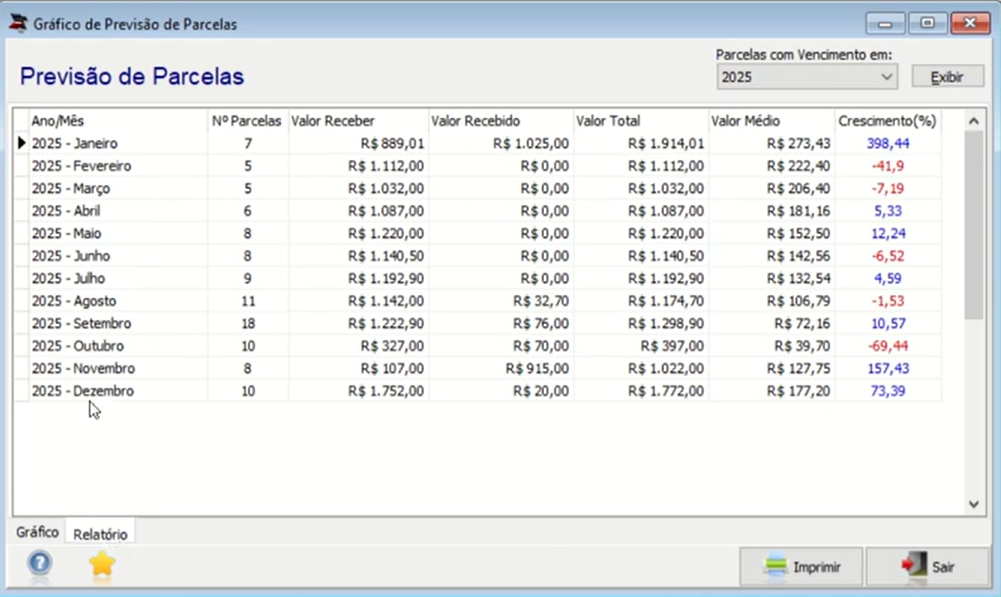Image resolution: width=1001 pixels, height=597 pixels.
Task: Click the Nº Parcelas column header
Action: 248,121
